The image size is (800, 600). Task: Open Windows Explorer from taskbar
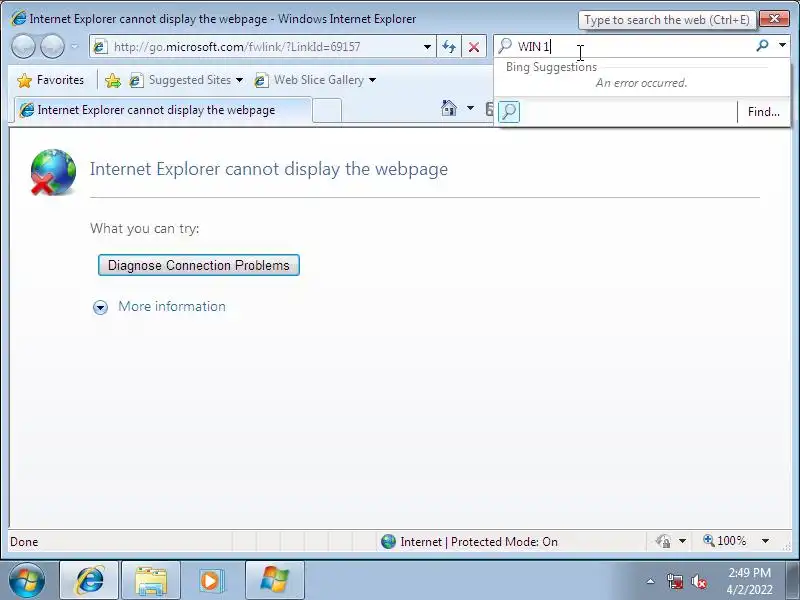click(151, 580)
